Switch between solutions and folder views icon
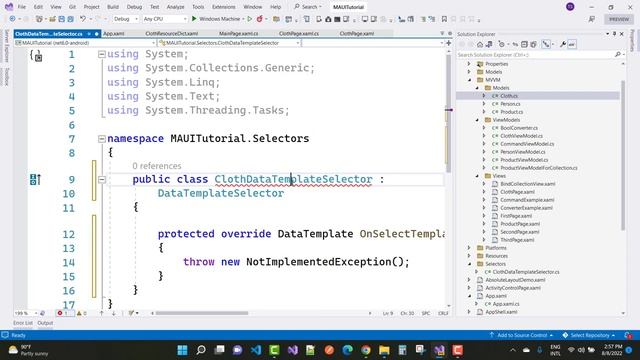 tap(489, 44)
